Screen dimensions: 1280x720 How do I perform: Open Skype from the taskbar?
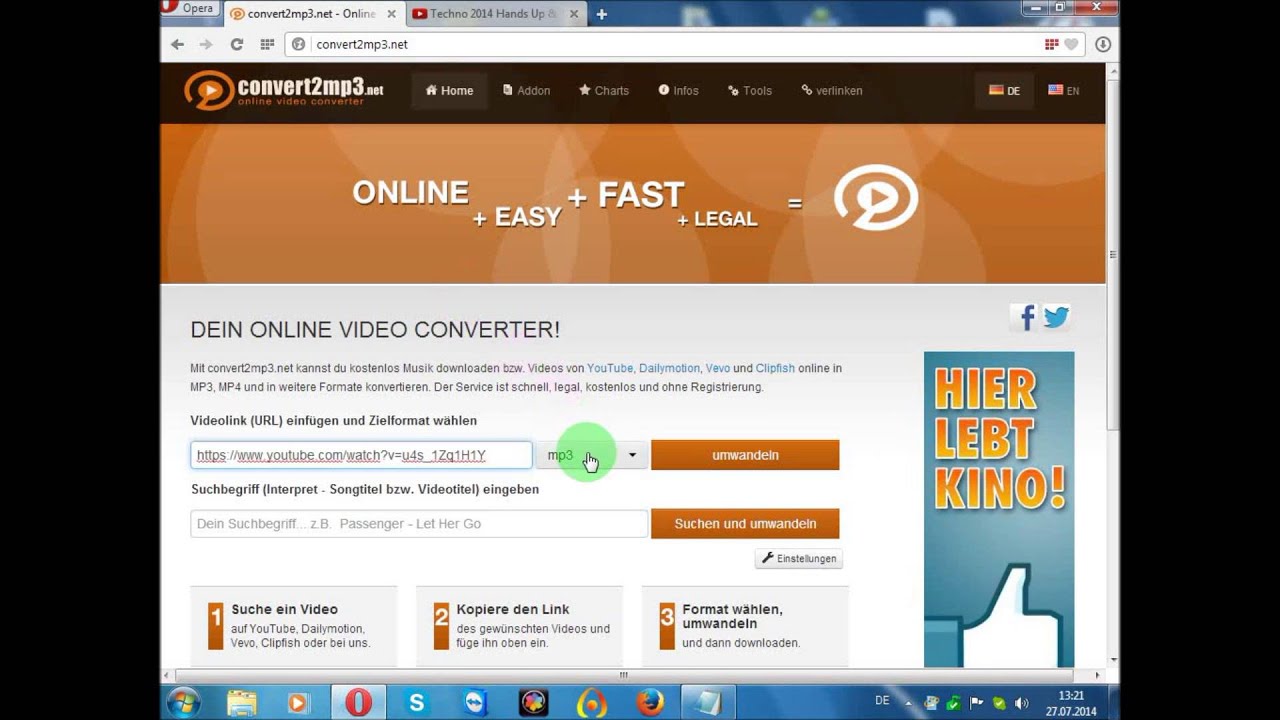tap(416, 703)
